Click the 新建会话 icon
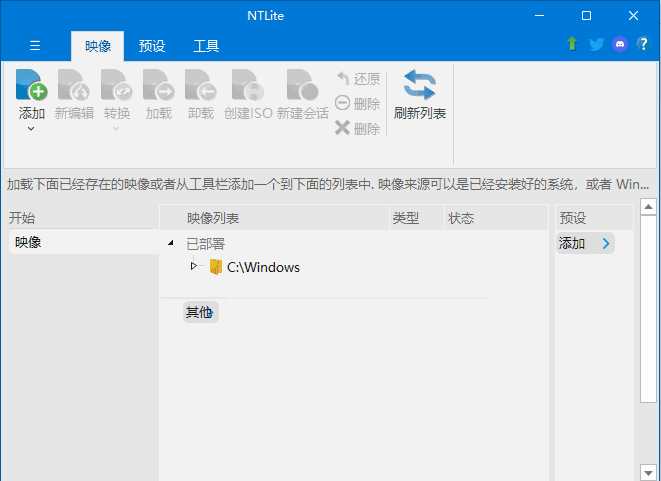The width and height of the screenshot is (661, 481). [303, 85]
